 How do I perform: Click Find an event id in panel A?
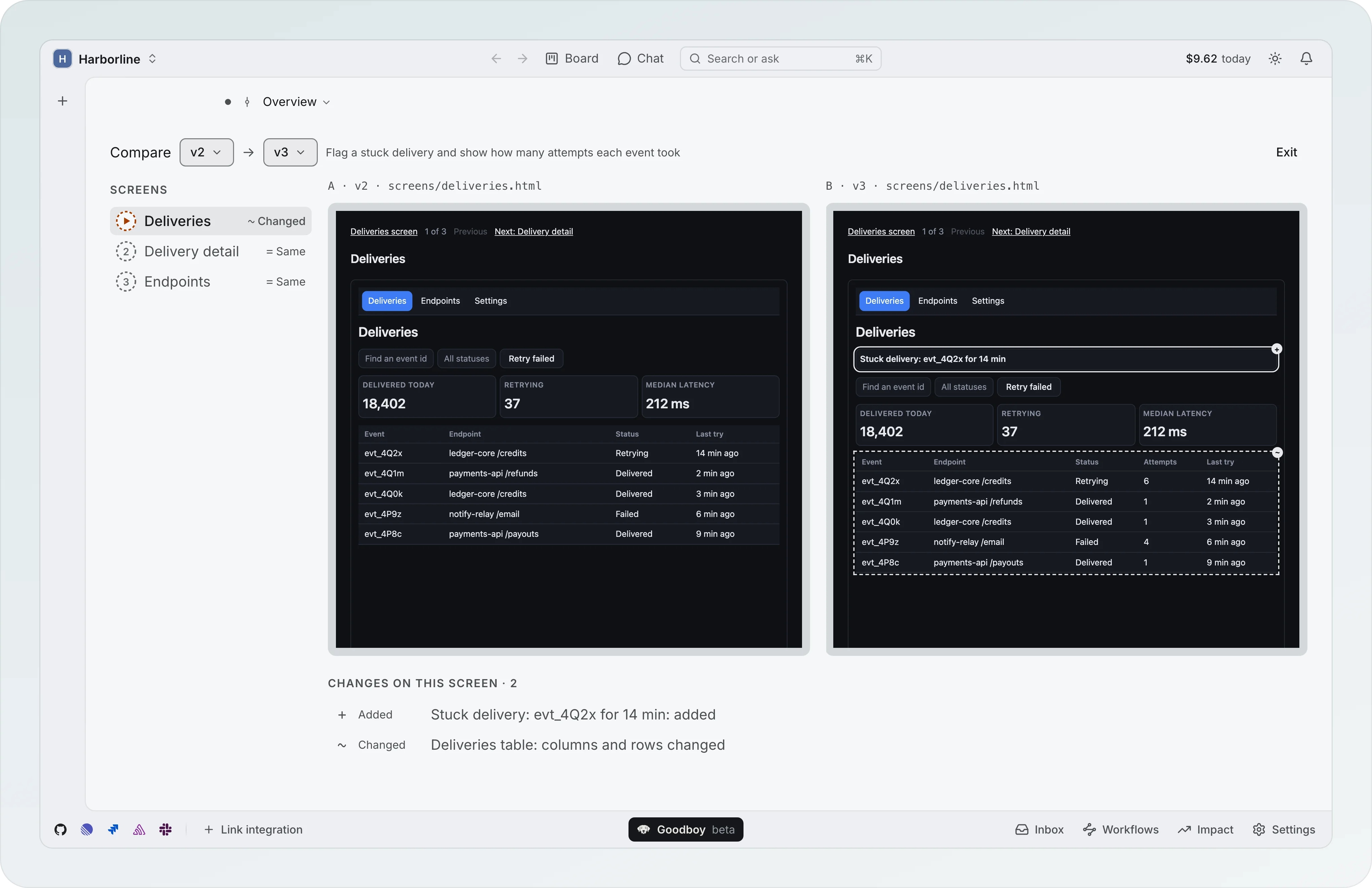(x=395, y=359)
